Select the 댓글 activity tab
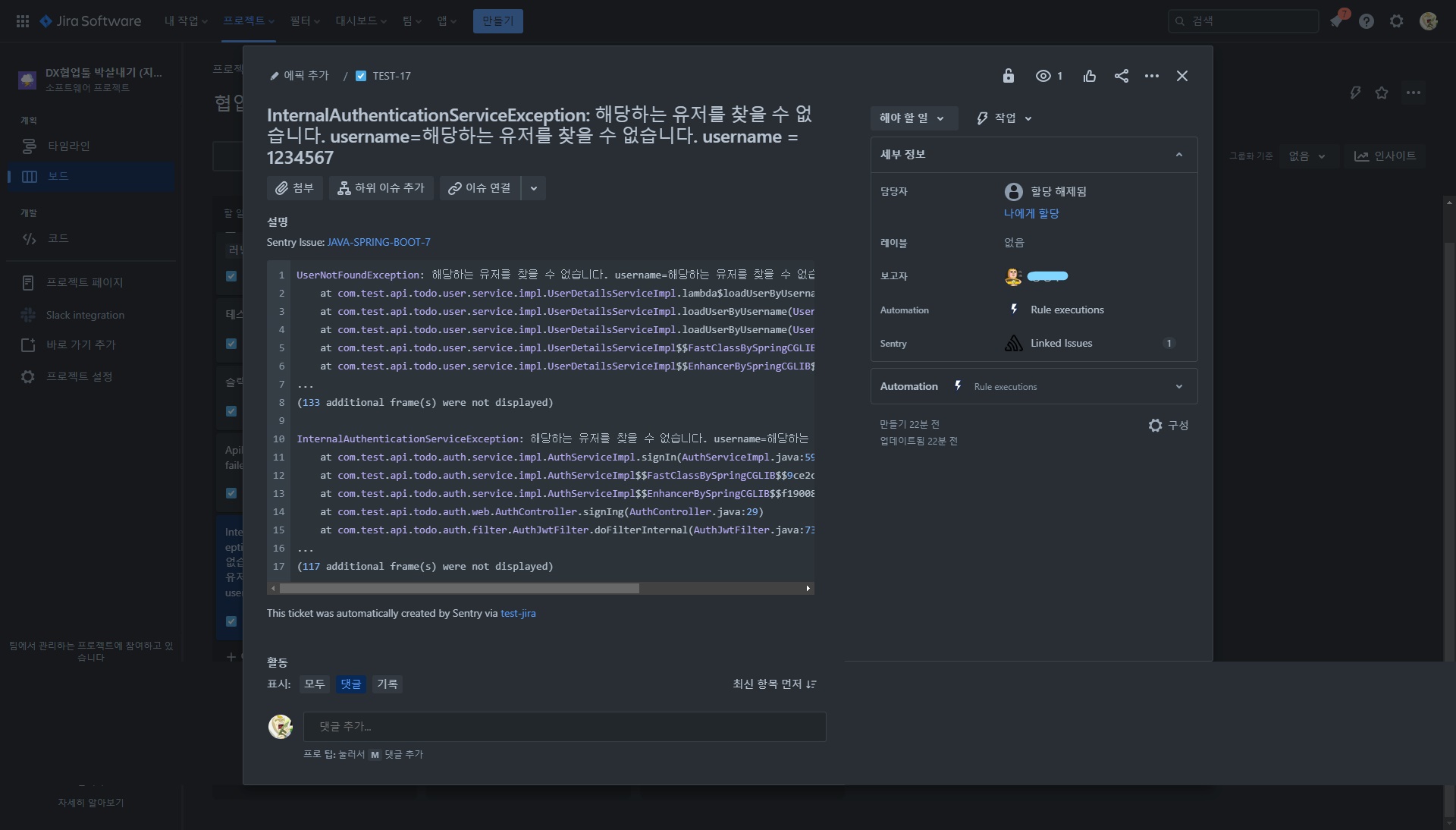1456x830 pixels. coord(351,684)
